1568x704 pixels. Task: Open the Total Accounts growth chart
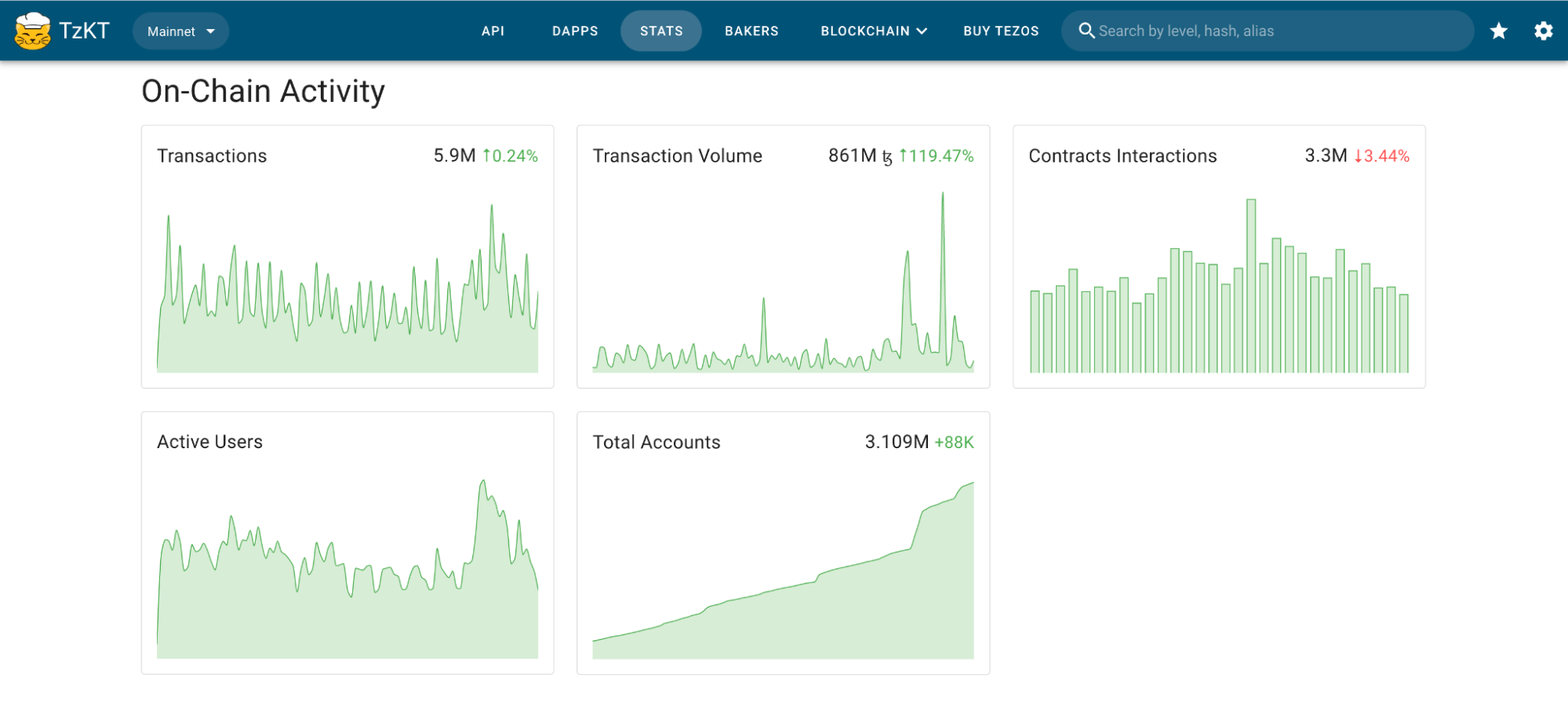tap(783, 581)
